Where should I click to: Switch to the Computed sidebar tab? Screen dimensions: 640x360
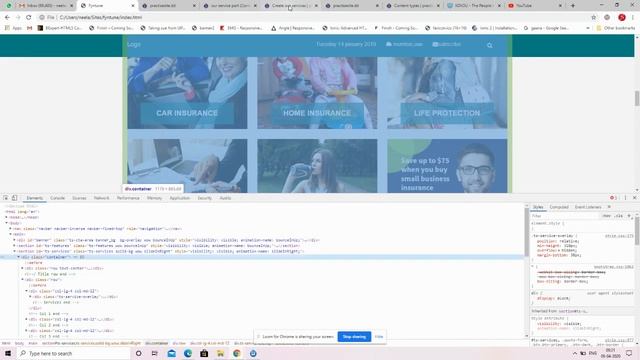(x=559, y=207)
